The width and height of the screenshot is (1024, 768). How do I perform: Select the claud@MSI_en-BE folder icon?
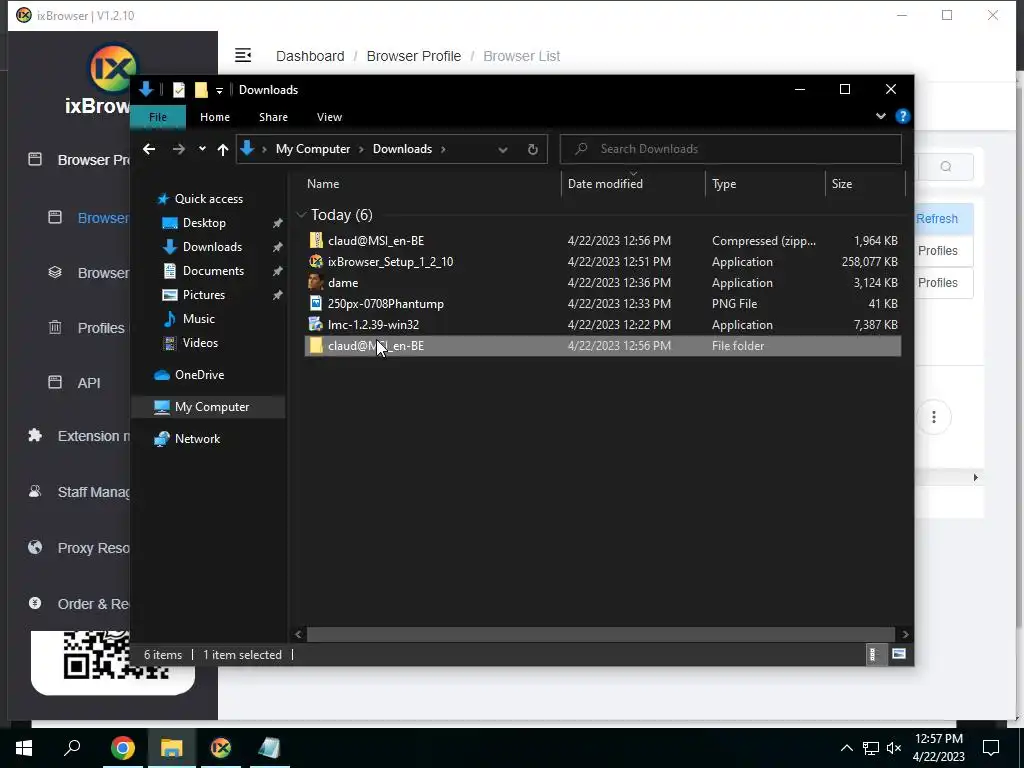click(316, 345)
